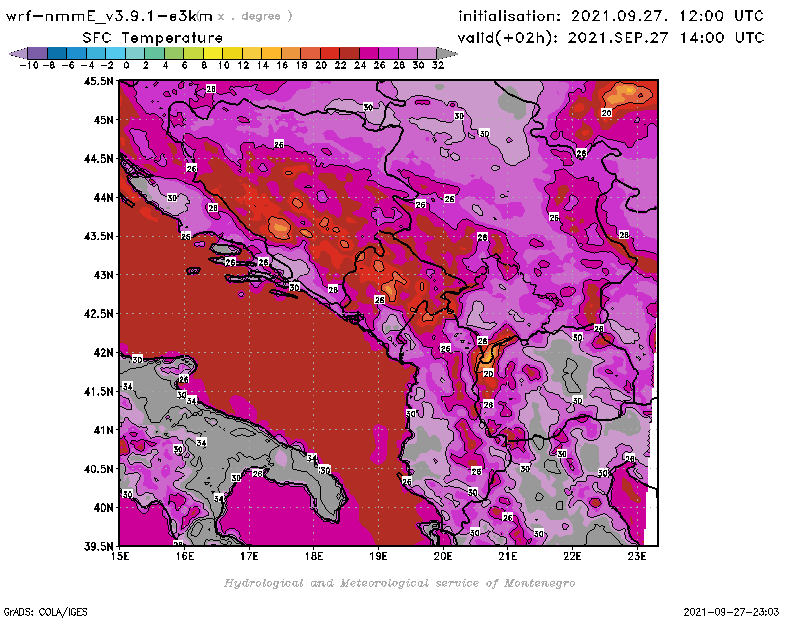Click the yellow legend swatch between 8 and 10
800x618 pixels.
point(213,53)
